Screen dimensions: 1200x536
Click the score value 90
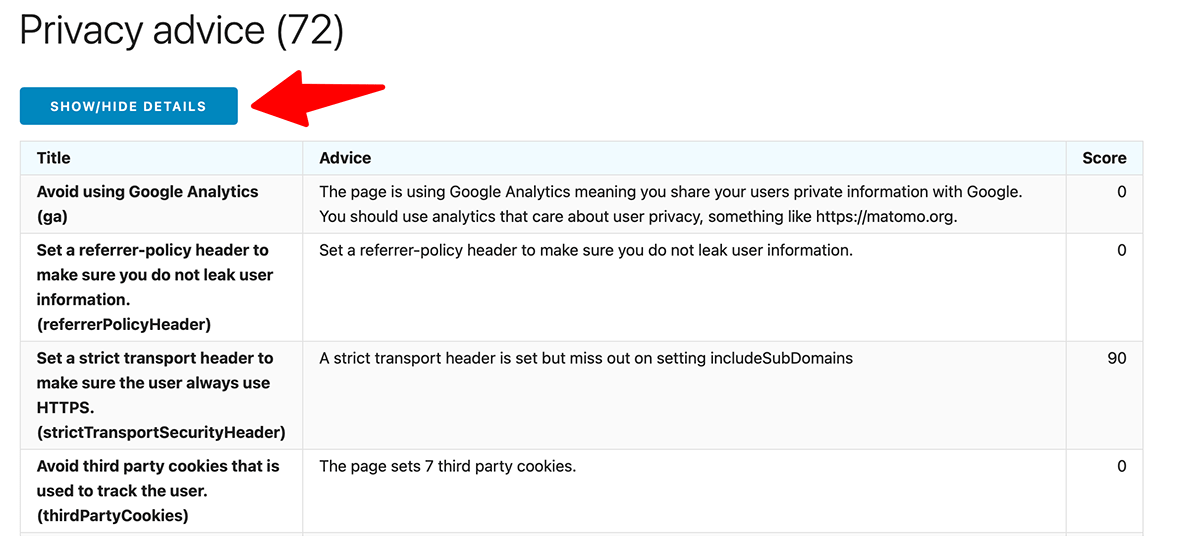(1117, 358)
